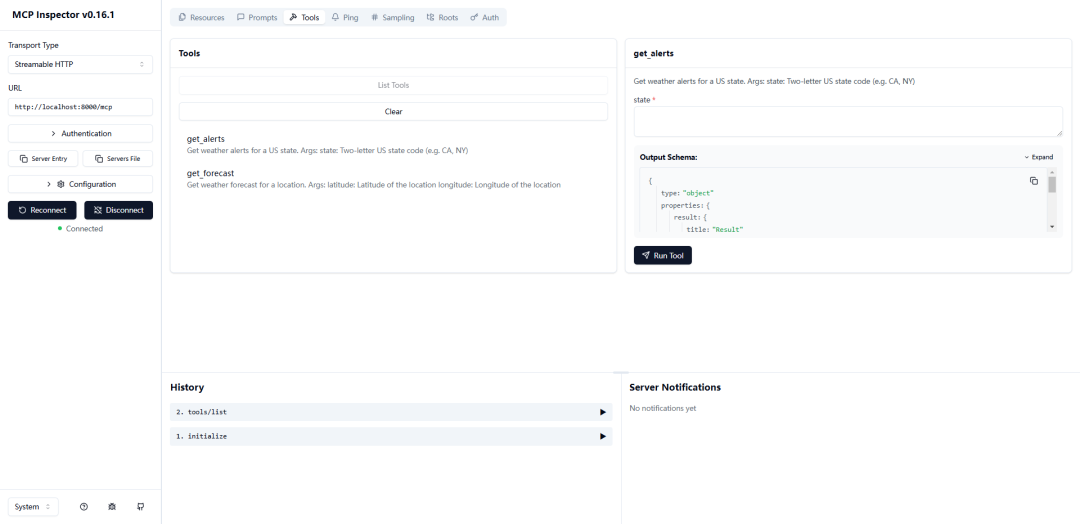Switch to the Auth tab
Viewport: 1080px width, 524px height.
pos(485,17)
